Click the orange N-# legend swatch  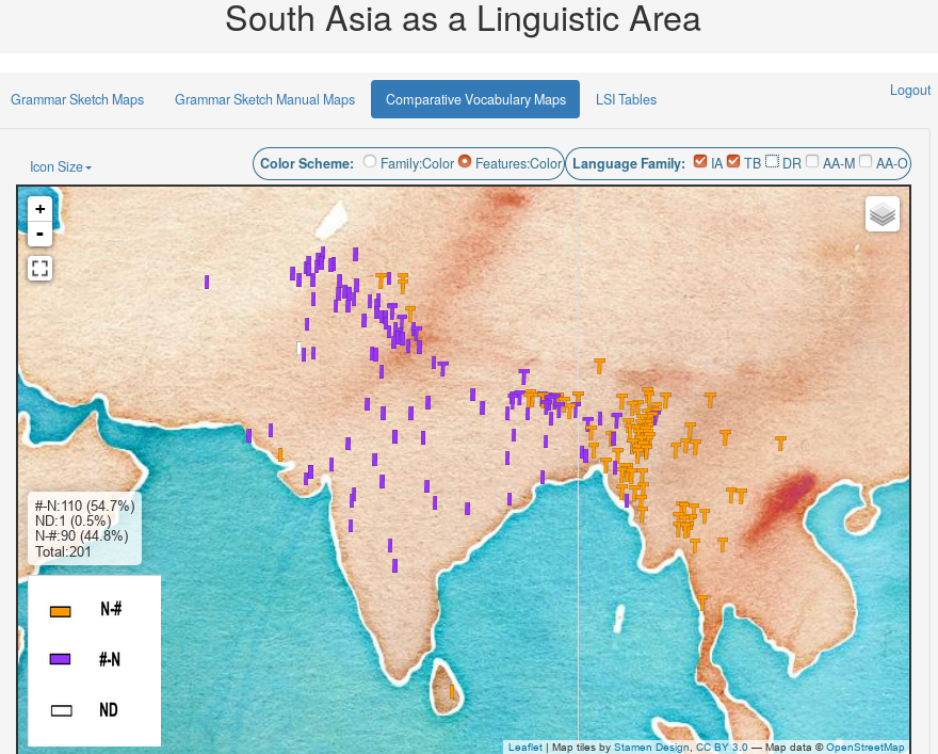tap(61, 611)
